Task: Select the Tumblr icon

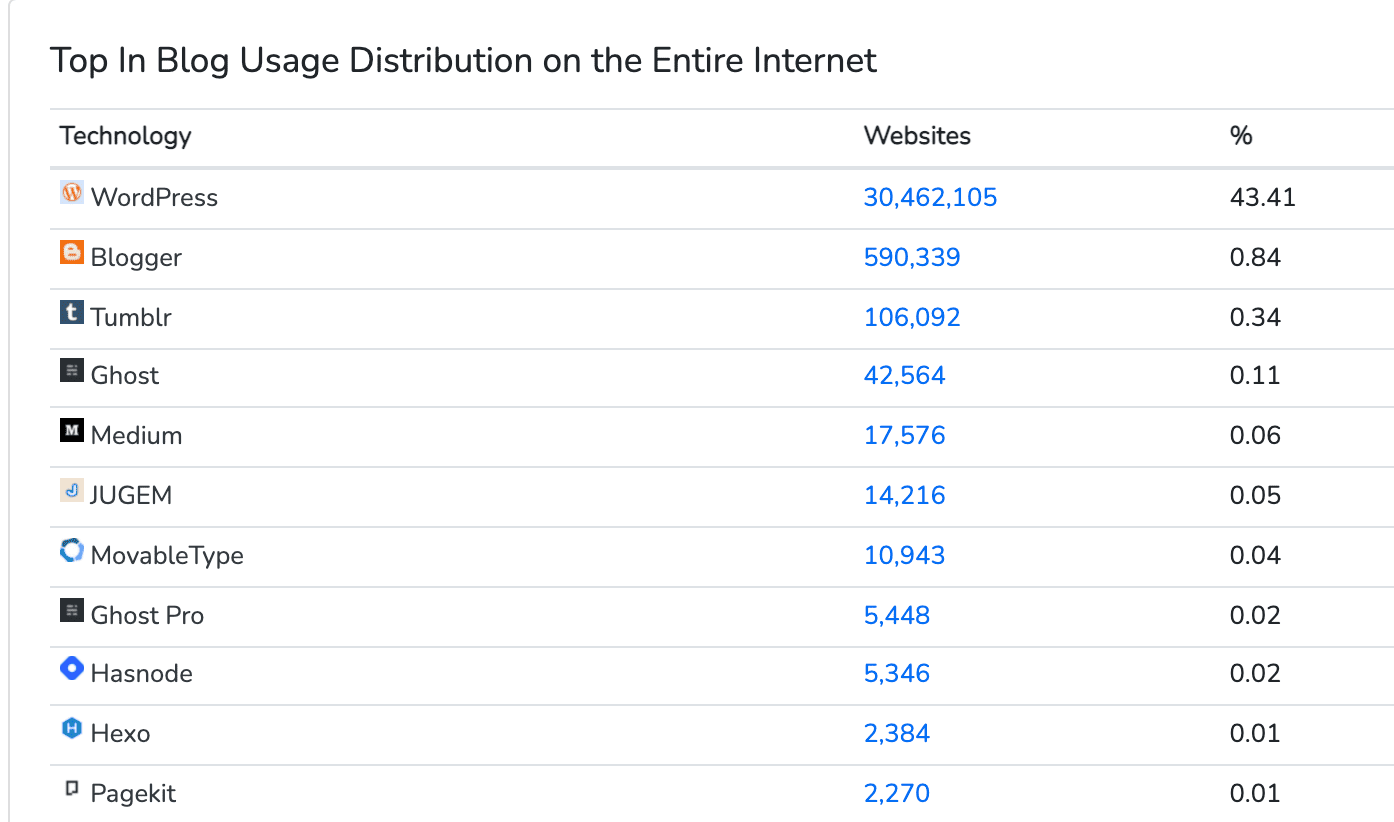Action: (70, 313)
